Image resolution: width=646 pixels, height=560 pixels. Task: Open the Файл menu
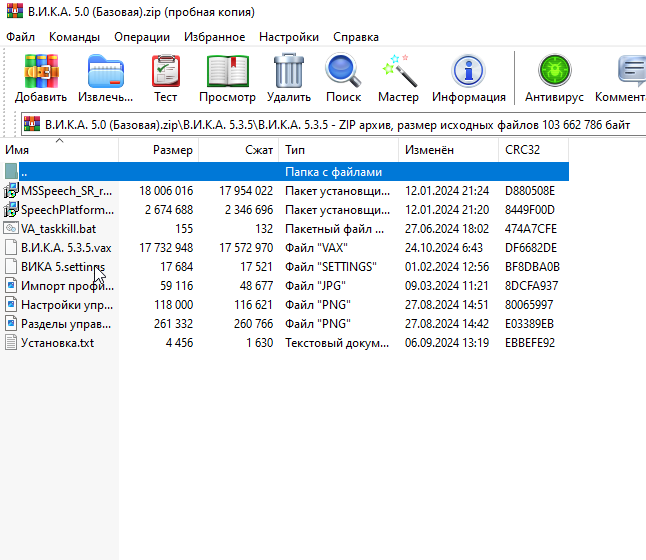tap(20, 37)
